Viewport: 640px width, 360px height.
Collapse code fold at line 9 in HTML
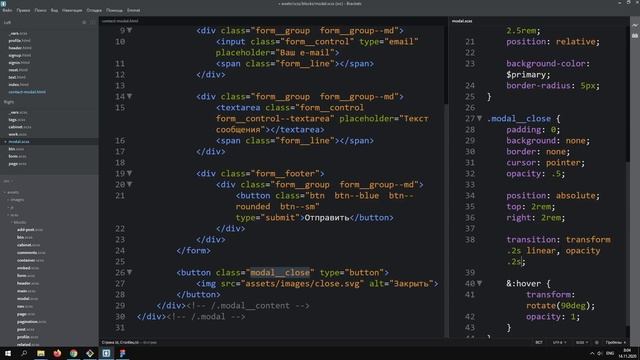(x=129, y=30)
